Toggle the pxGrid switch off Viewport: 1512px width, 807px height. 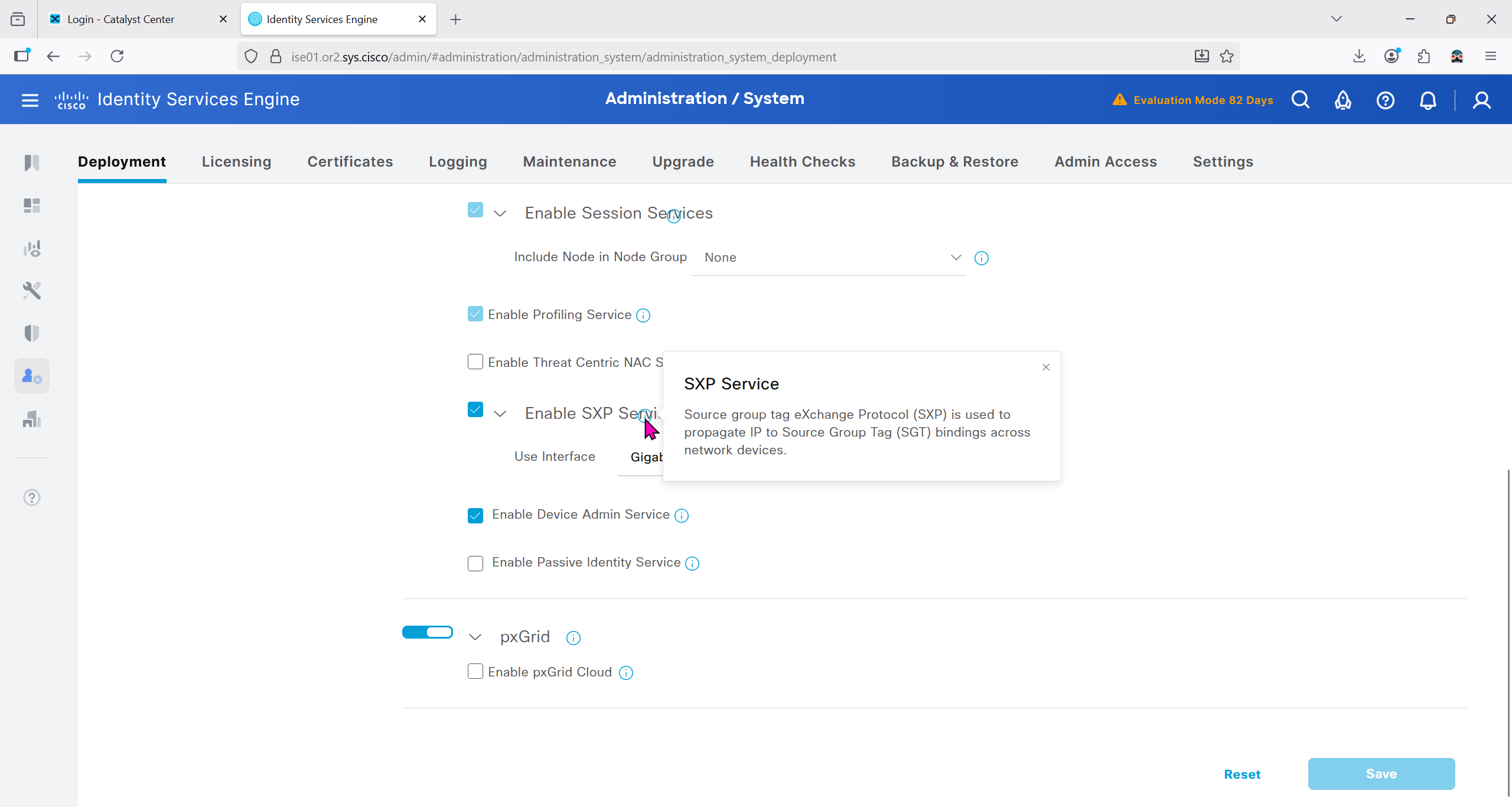tap(428, 632)
